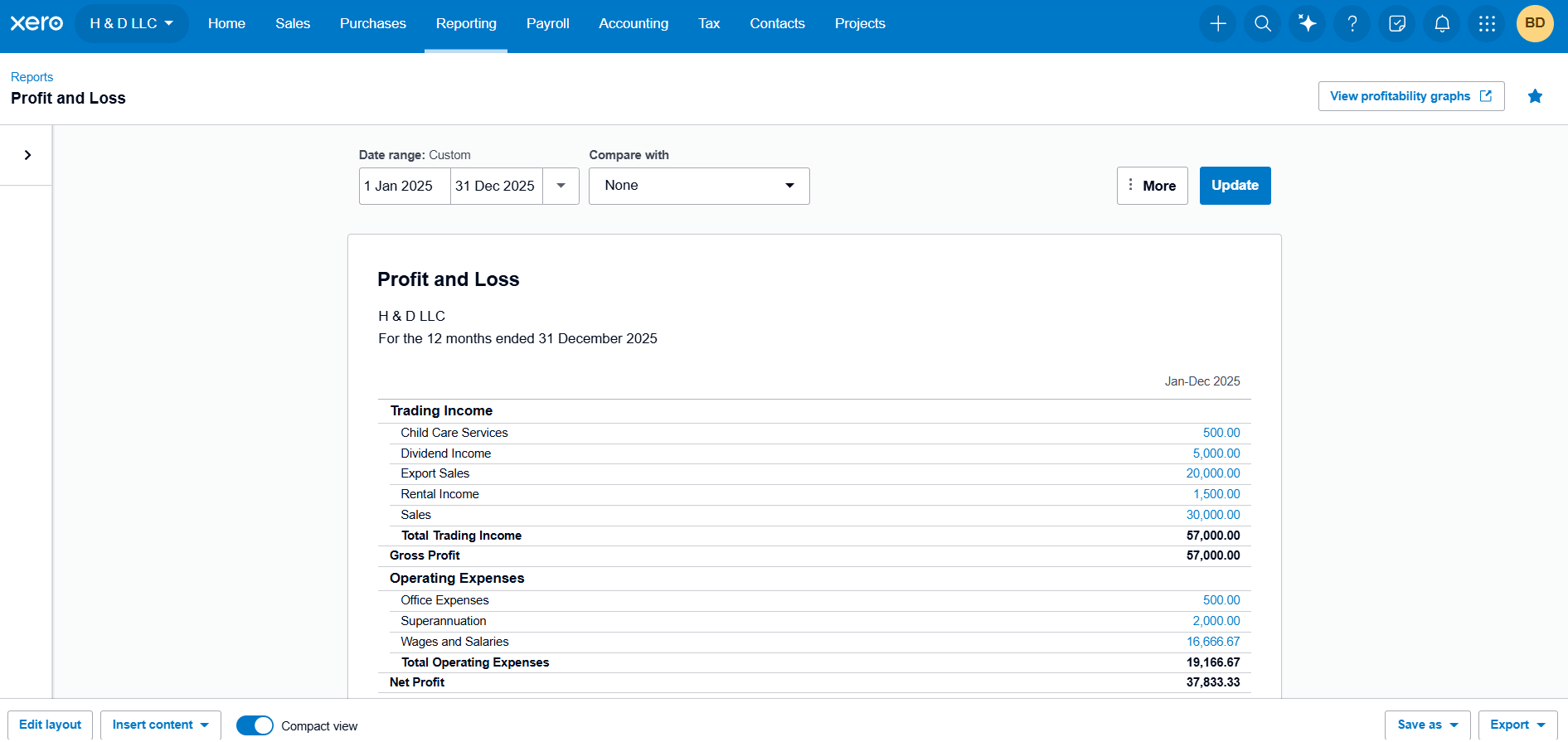The height and width of the screenshot is (742, 1568).
Task: Select the Trading Income section heading
Action: 441,410
